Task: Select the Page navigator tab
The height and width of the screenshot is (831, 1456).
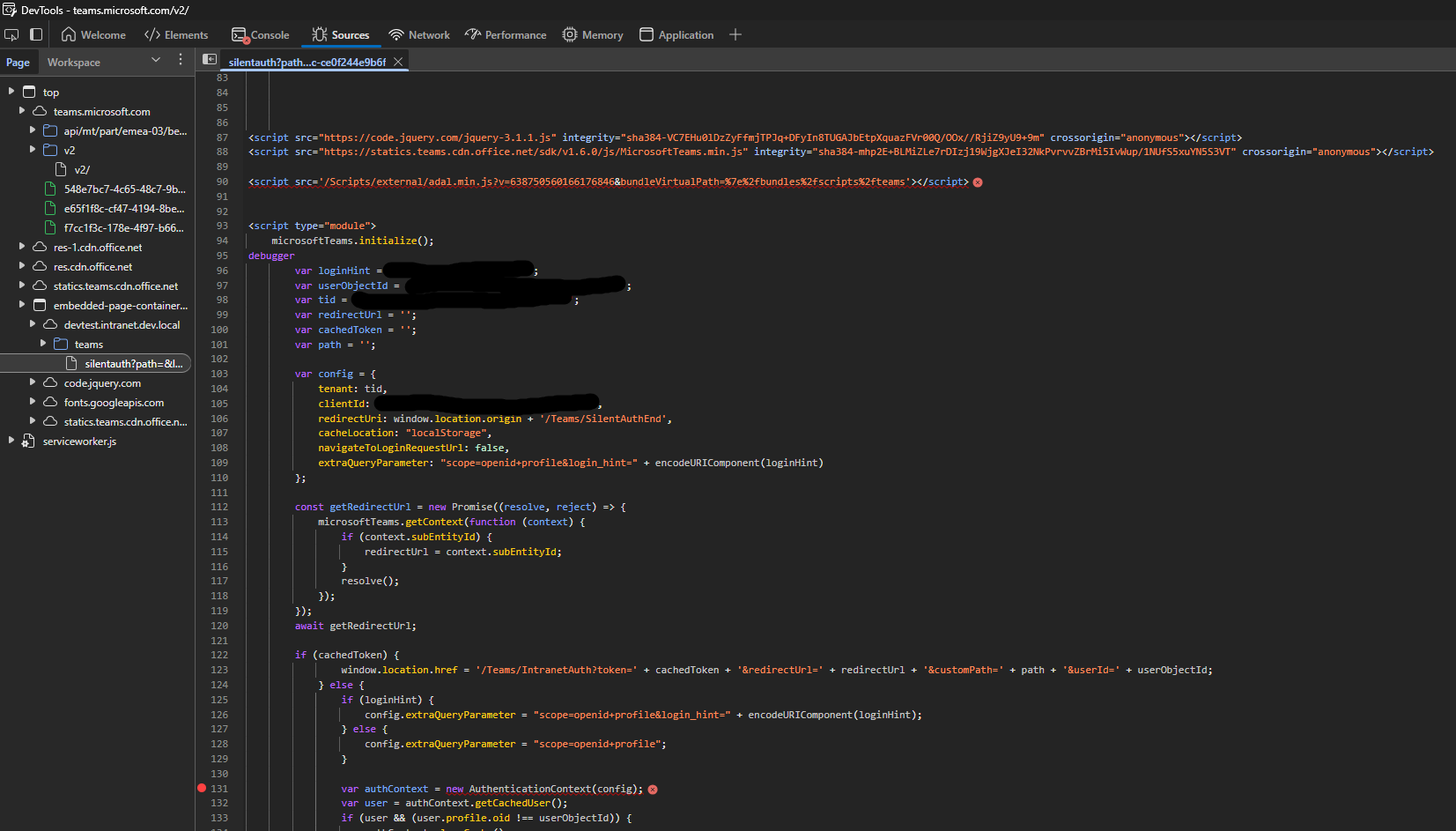Action: click(18, 63)
